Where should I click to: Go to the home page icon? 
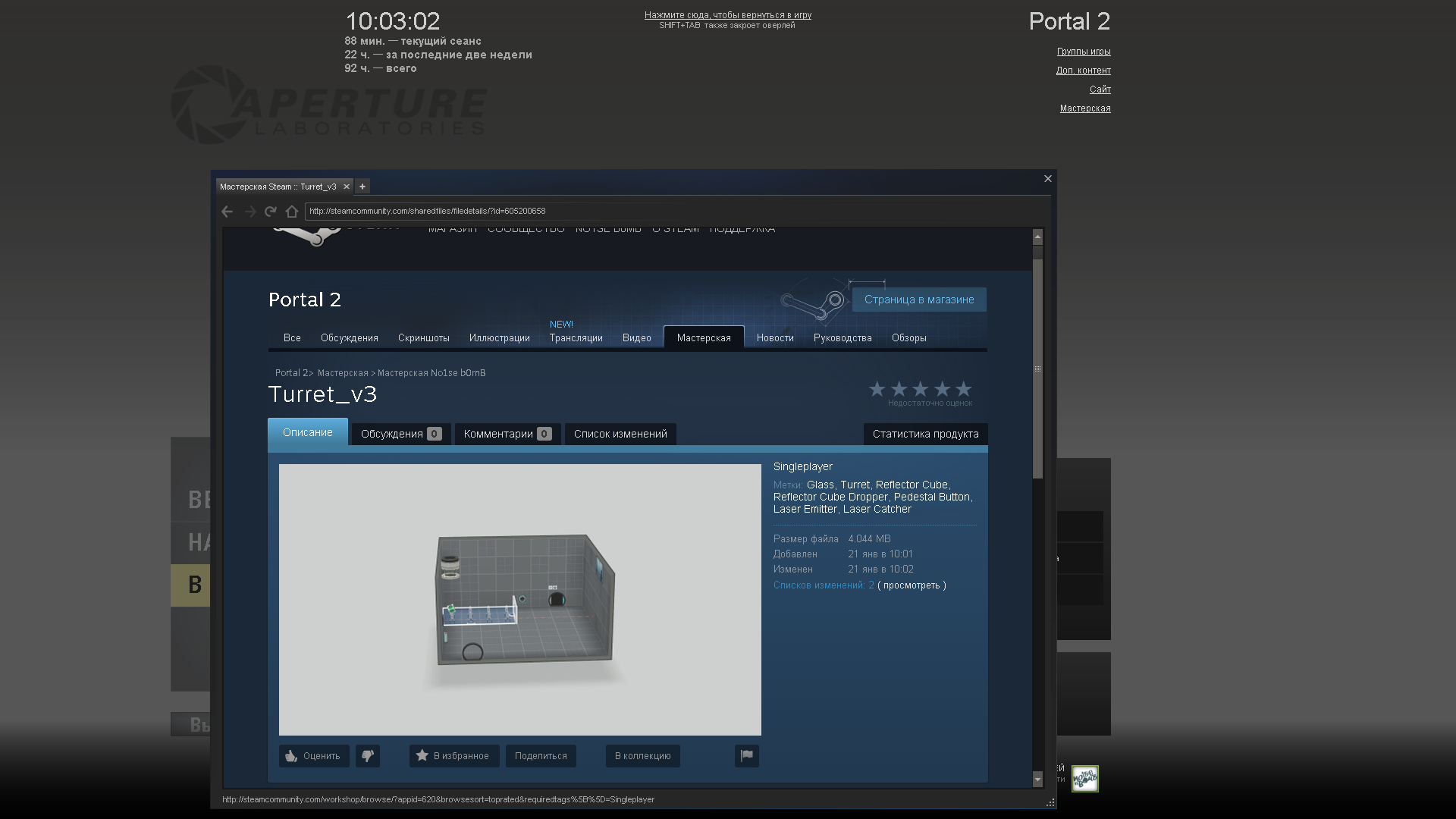(292, 212)
